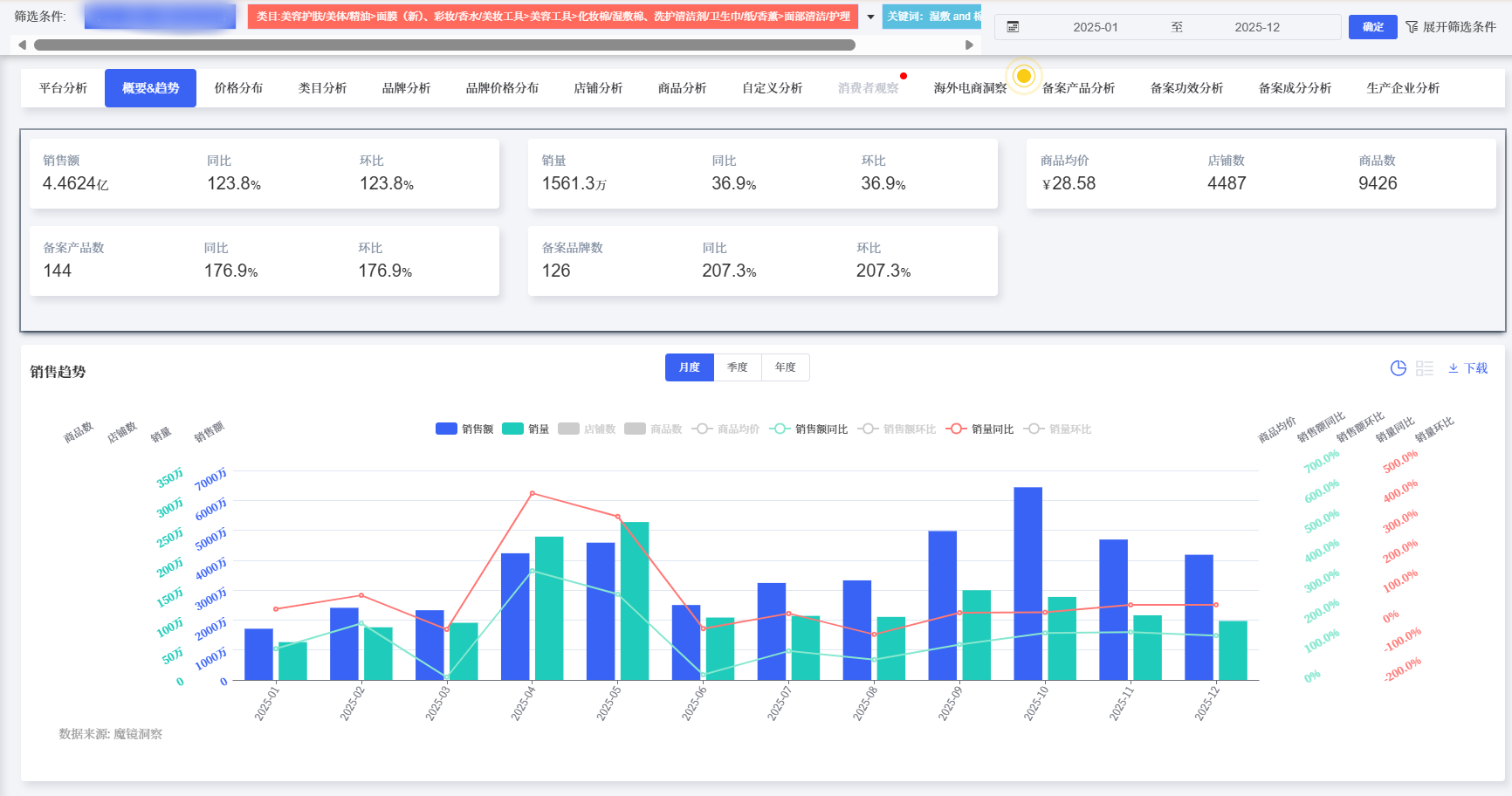Click the filter funnel icon

point(1412,27)
